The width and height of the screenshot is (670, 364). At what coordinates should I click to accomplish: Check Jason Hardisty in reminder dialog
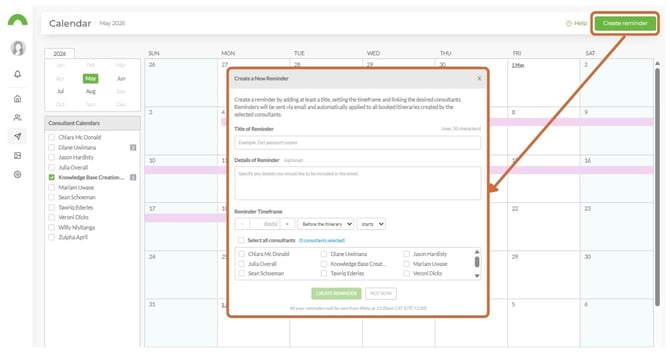point(406,254)
